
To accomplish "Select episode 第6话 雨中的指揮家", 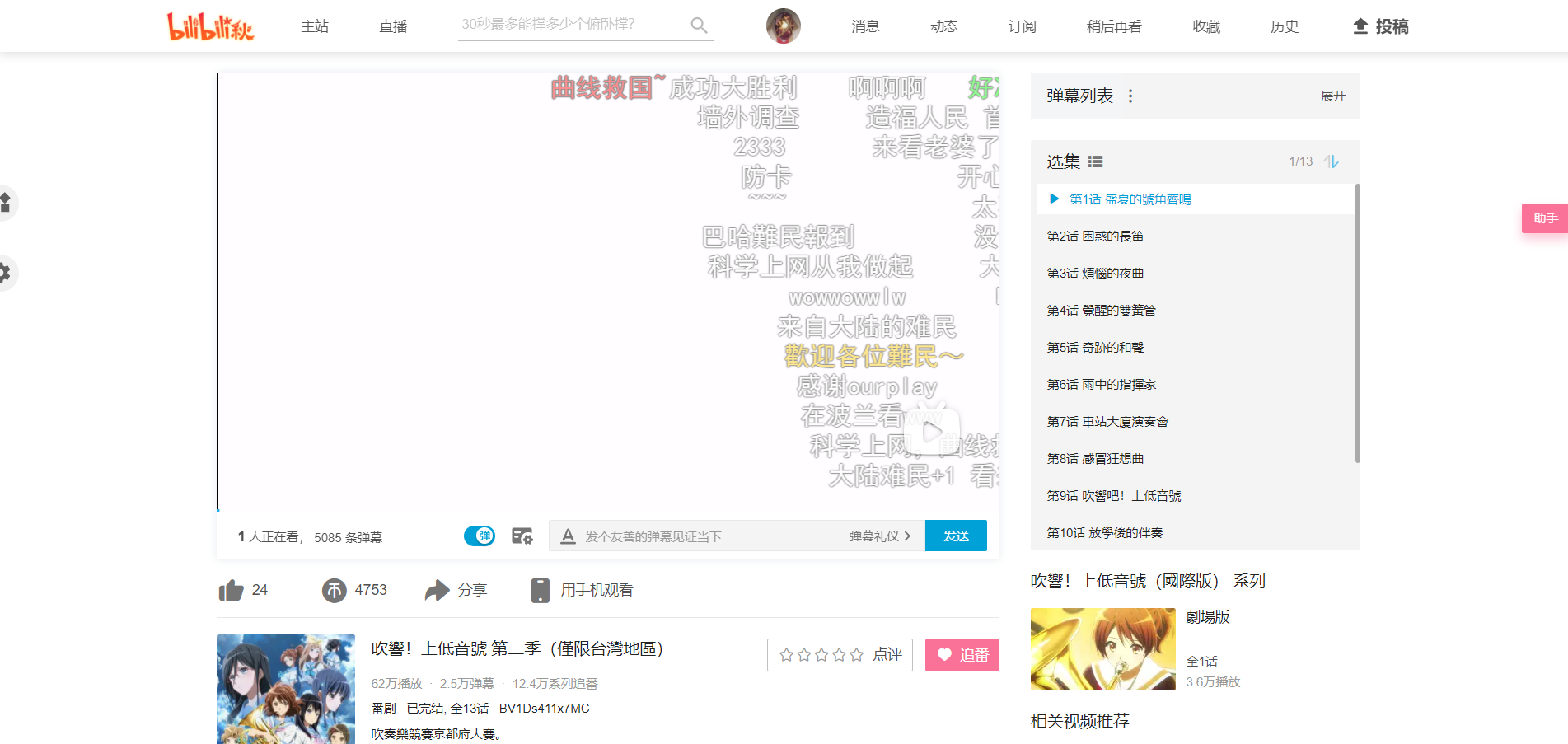I will click(x=1195, y=385).
